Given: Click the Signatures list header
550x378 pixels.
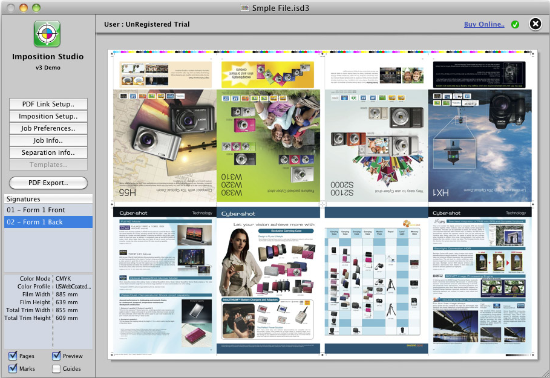Looking at the screenshot, I should (48, 199).
